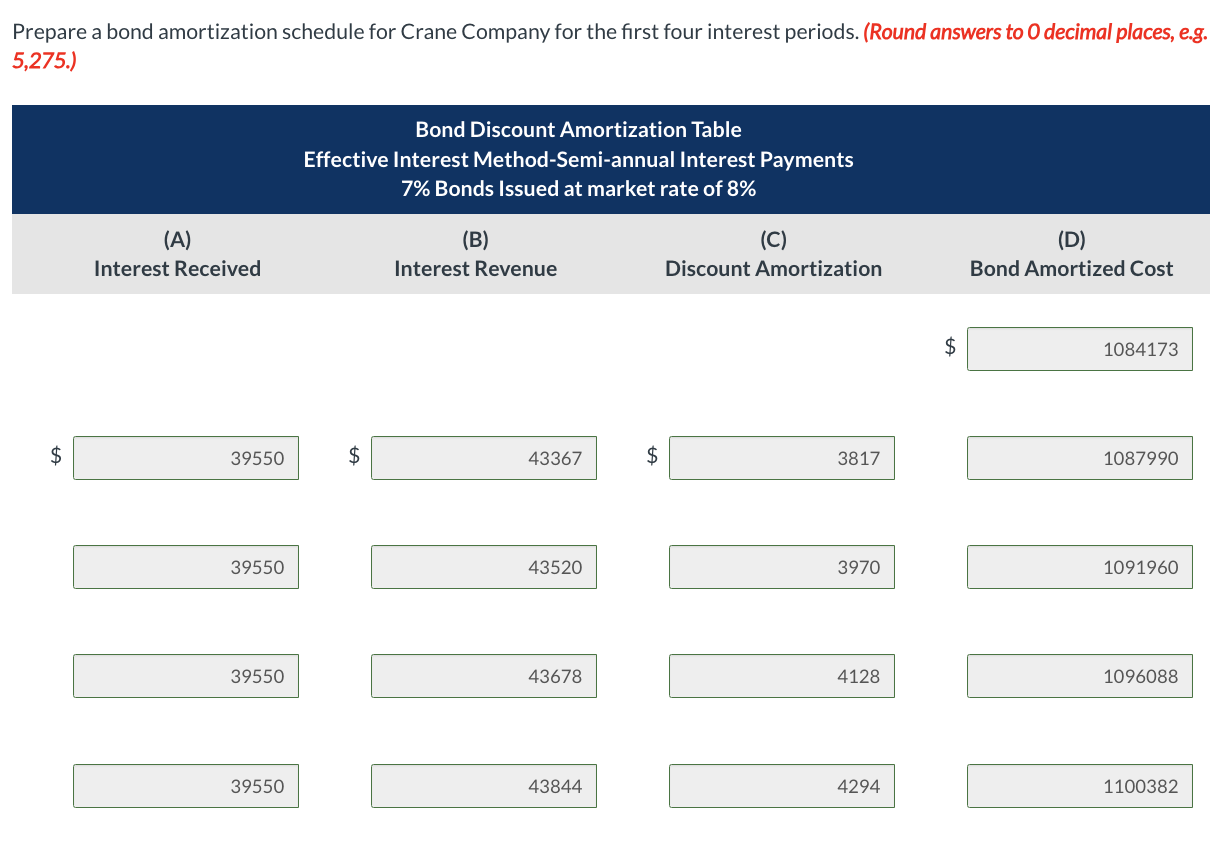This screenshot has height=865, width=1223.
Task: Click the Interest Revenue field showing 43678
Action: coord(483,675)
